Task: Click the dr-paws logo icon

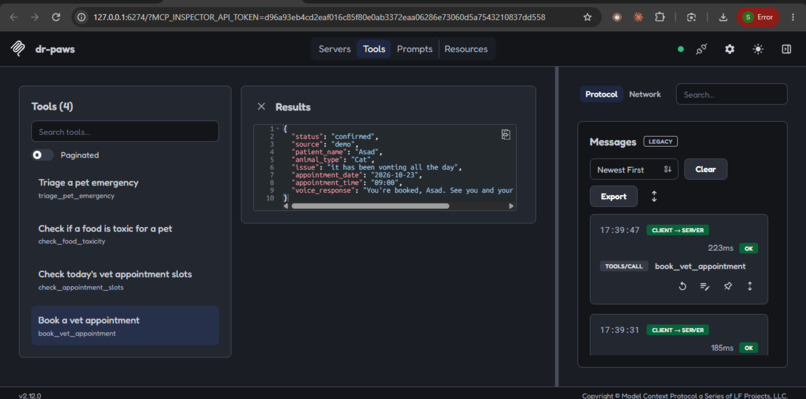Action: [18, 49]
